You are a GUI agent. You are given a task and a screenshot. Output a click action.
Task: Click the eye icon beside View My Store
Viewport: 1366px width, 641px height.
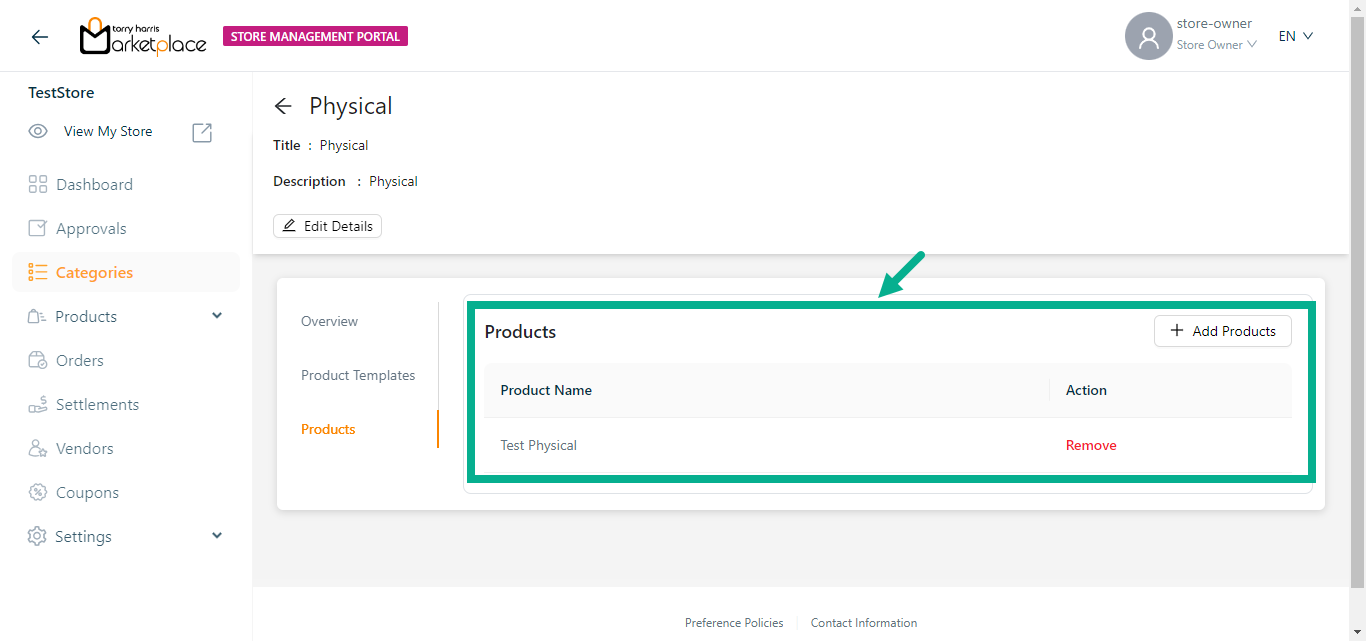pos(38,131)
